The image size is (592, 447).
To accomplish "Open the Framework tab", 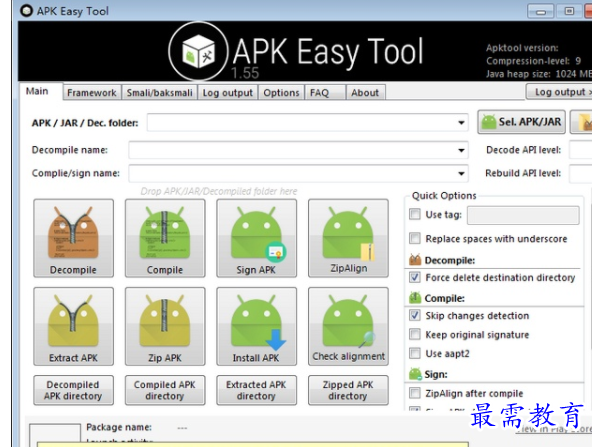I will pyautogui.click(x=92, y=92).
